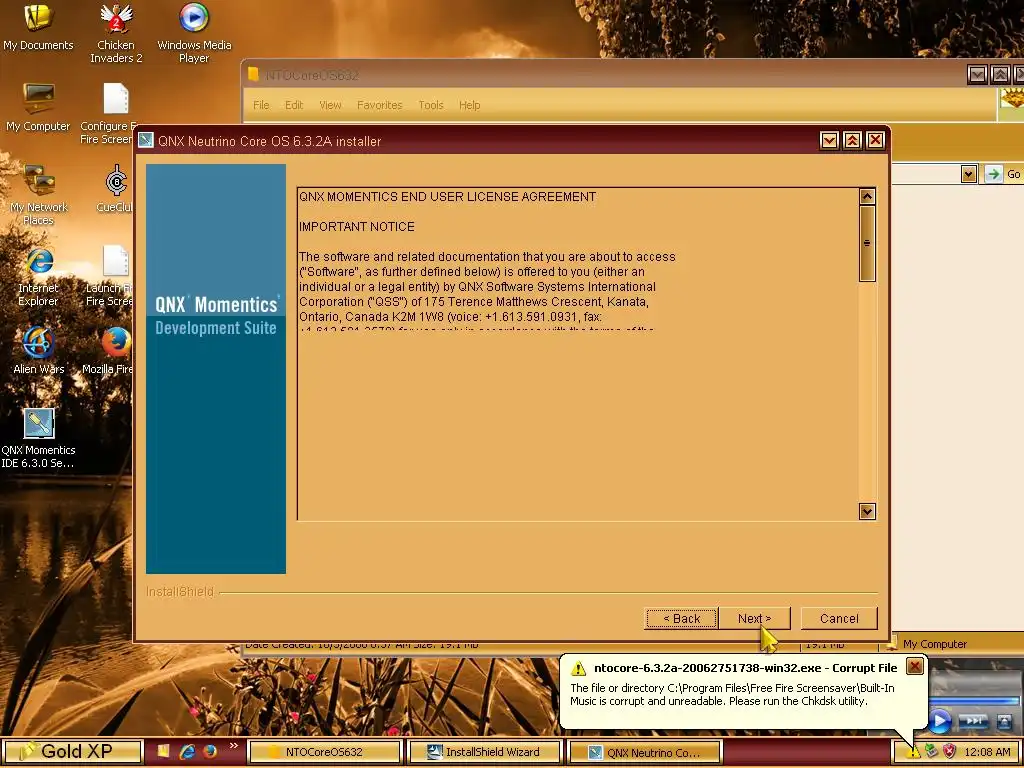1024x768 pixels.
Task: Open the File menu in NTOCoreOS632 window
Action: [261, 105]
